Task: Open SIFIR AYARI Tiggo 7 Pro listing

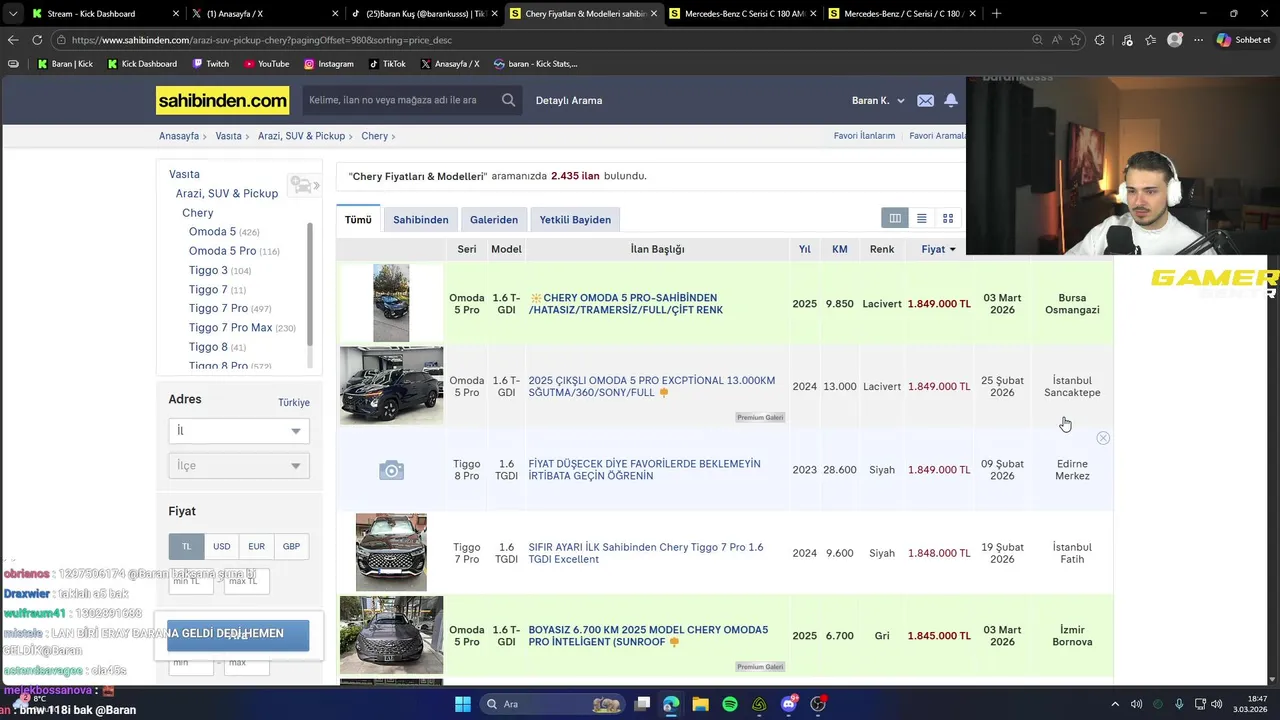Action: tap(645, 553)
